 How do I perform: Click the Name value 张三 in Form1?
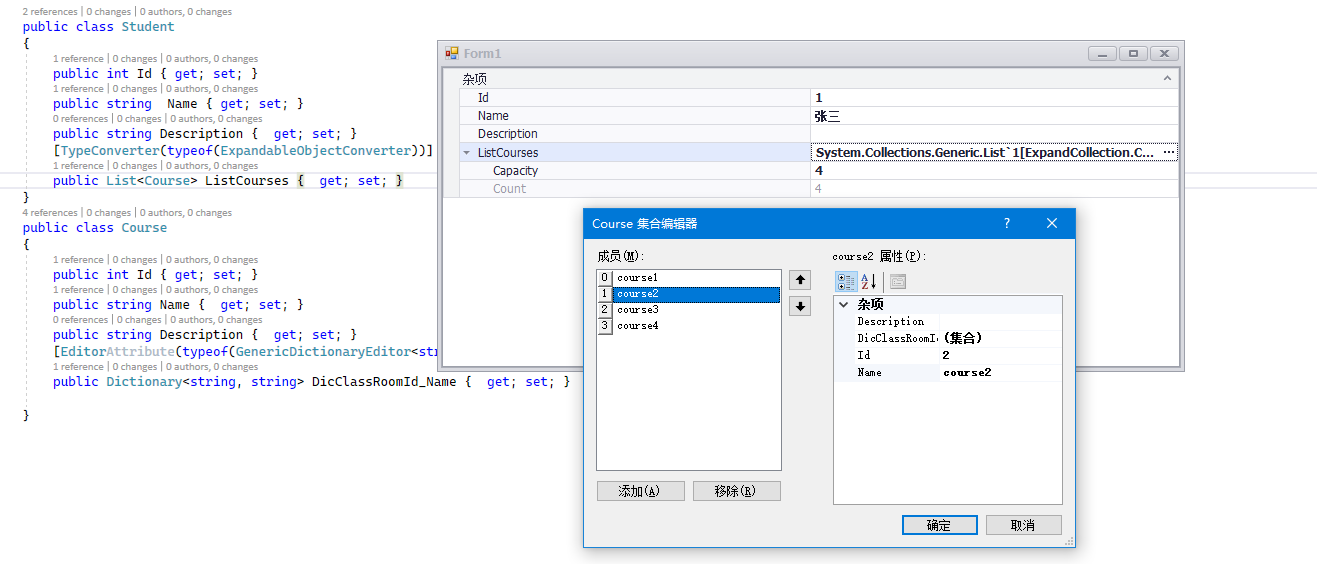[994, 116]
